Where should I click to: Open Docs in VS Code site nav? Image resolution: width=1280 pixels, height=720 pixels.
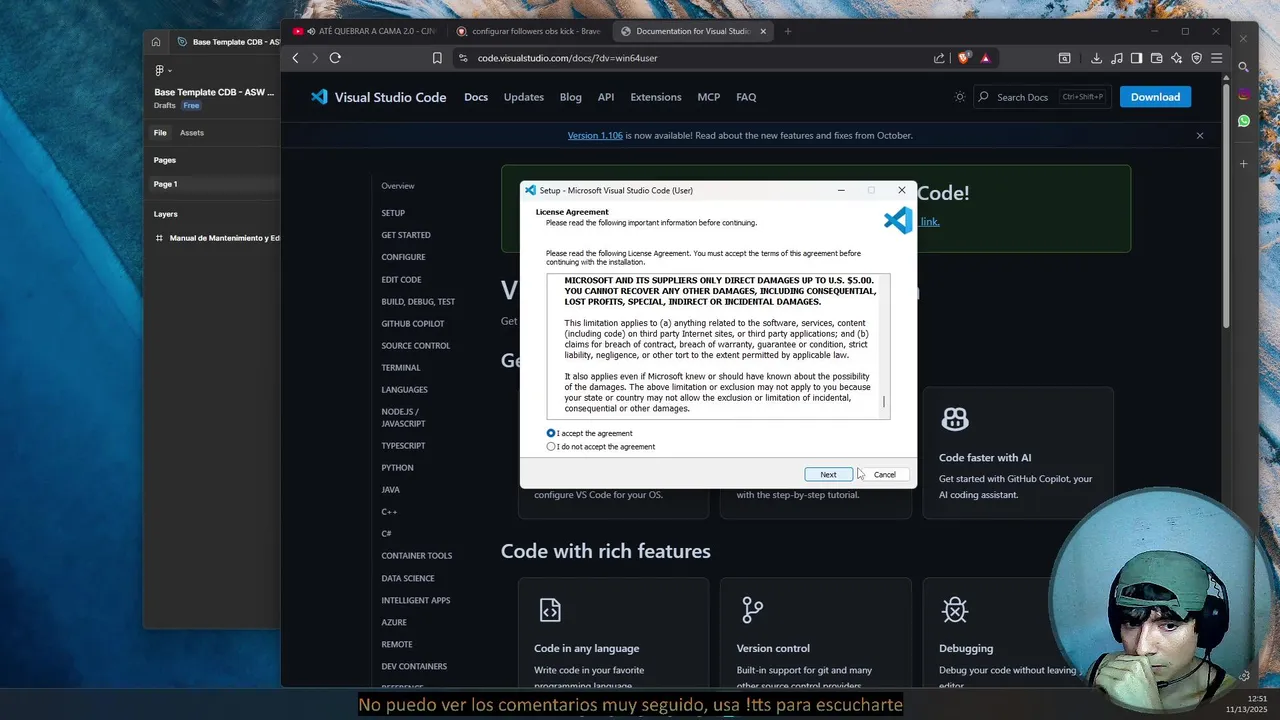coord(476,97)
